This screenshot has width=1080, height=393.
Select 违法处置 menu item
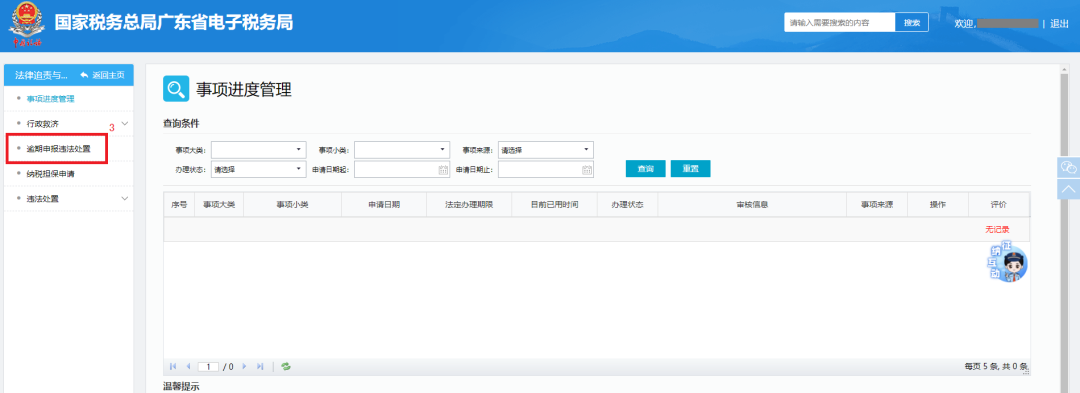click(42, 198)
